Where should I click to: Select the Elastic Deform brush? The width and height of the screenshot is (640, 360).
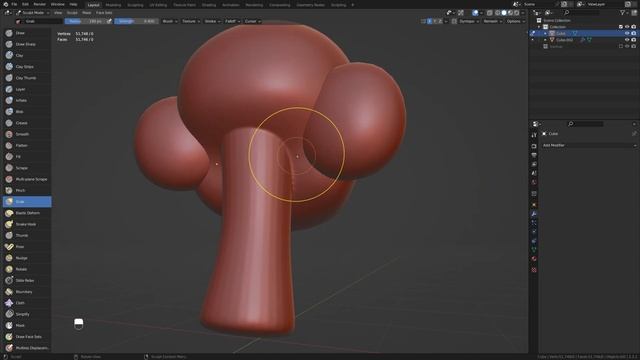pyautogui.click(x=27, y=213)
